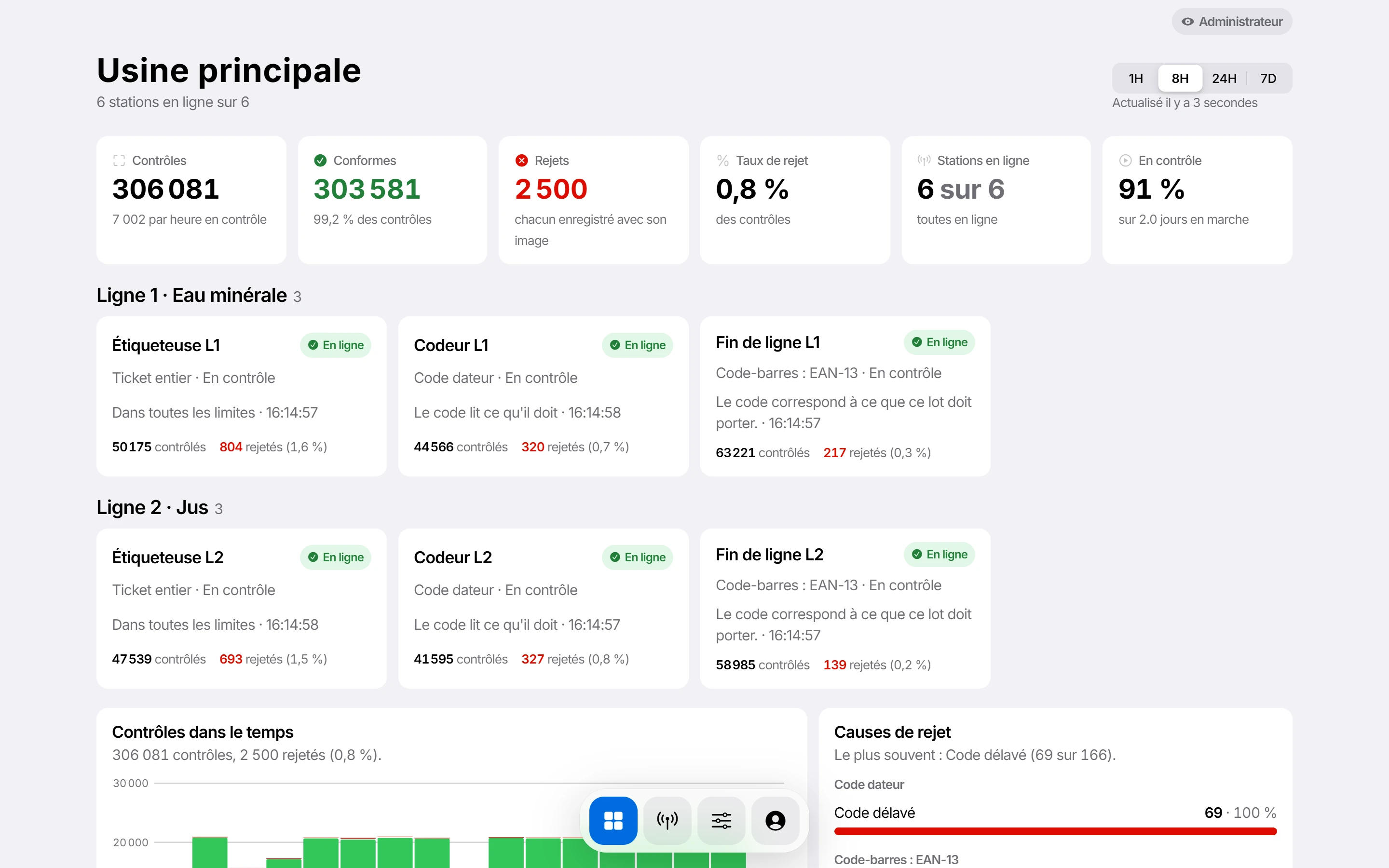The image size is (1389, 868).
Task: Click the green check icon beside Conformes
Action: click(x=320, y=160)
